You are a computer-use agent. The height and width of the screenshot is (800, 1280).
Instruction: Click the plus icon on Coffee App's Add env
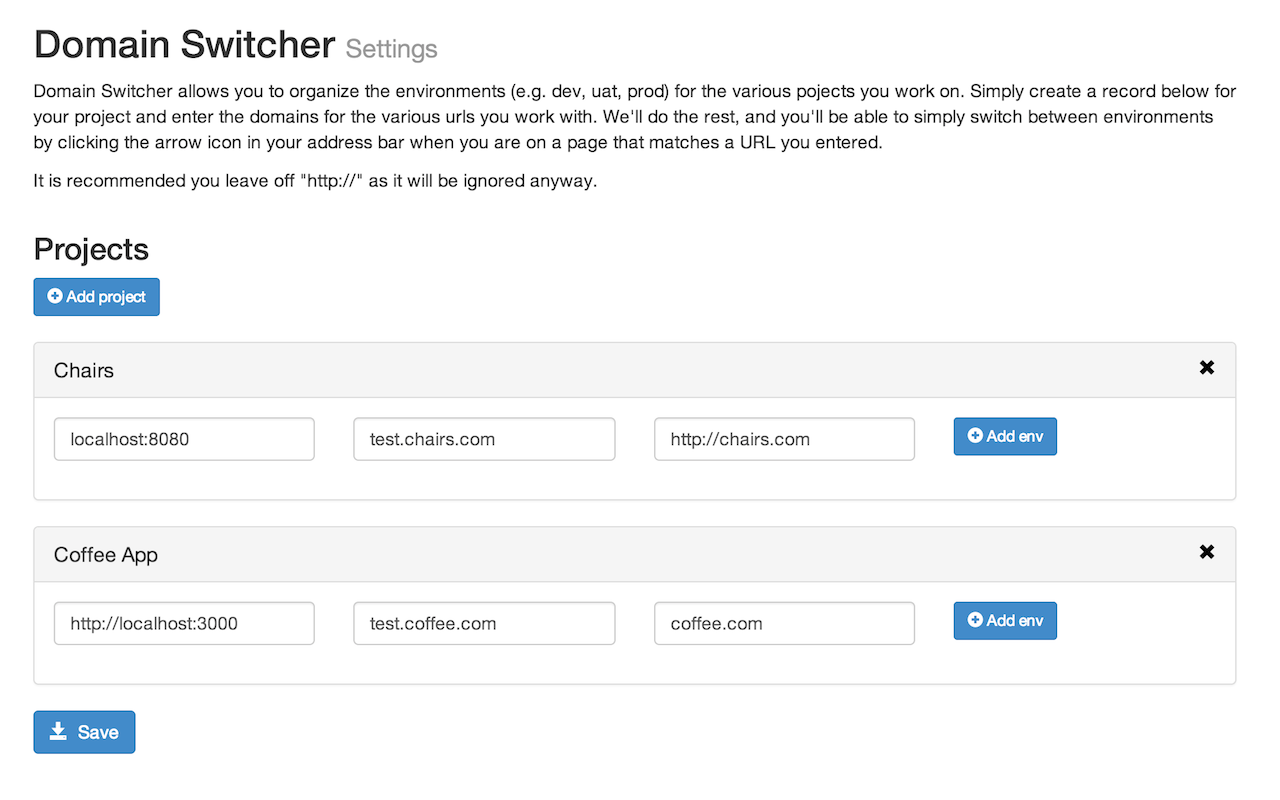pos(975,620)
